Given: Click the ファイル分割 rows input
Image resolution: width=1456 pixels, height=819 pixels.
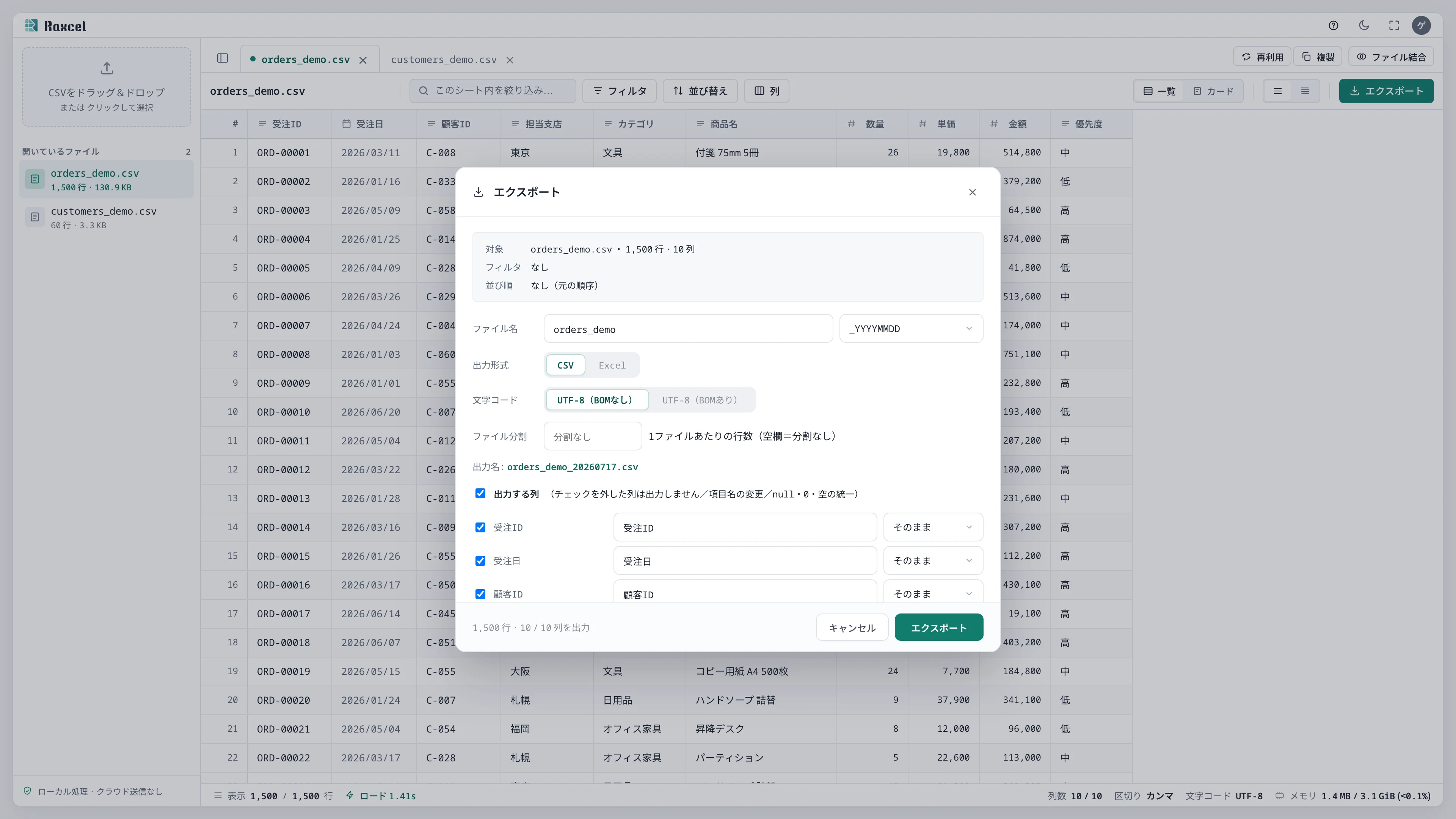Looking at the screenshot, I should (592, 436).
